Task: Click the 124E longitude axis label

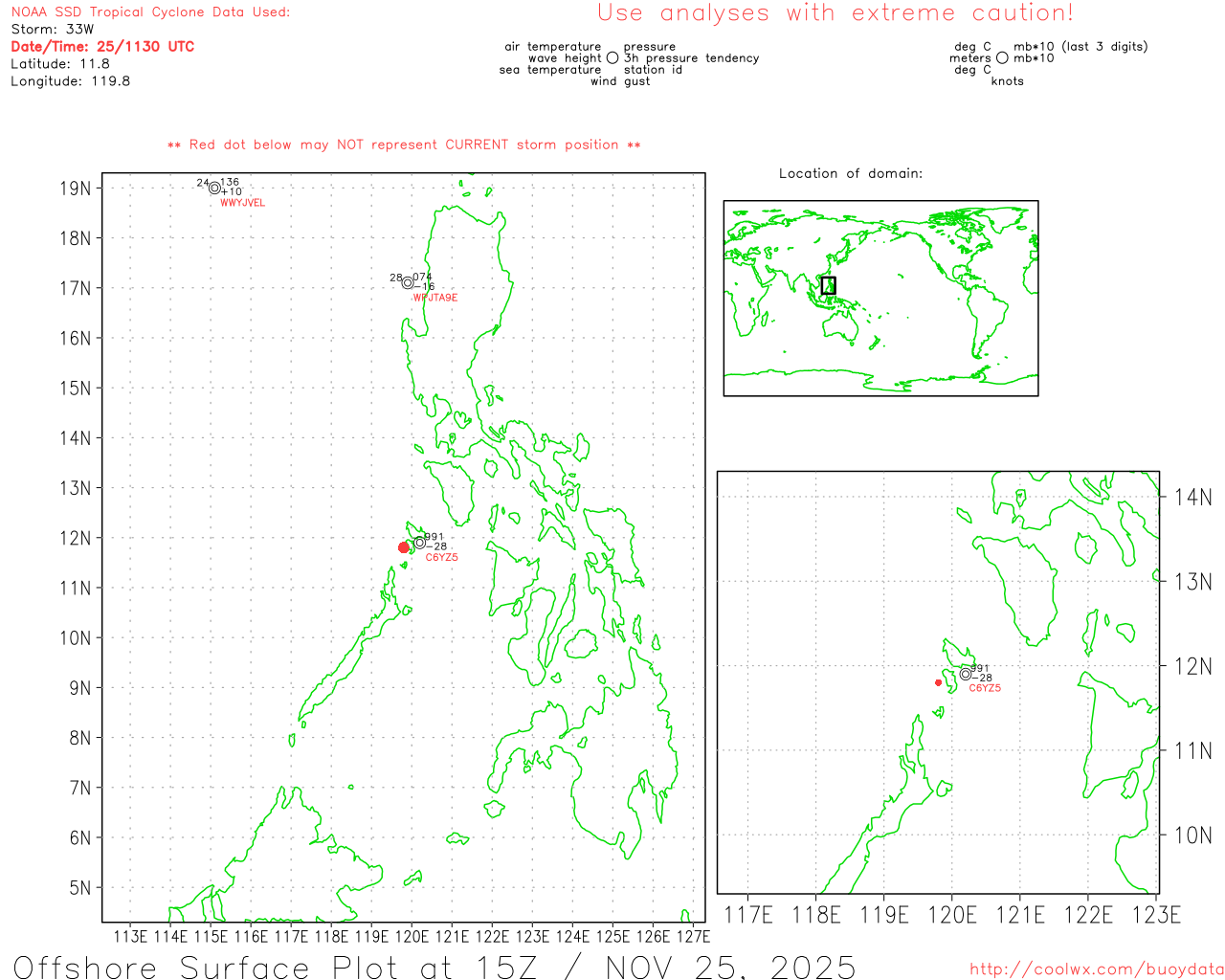Action: click(x=573, y=937)
